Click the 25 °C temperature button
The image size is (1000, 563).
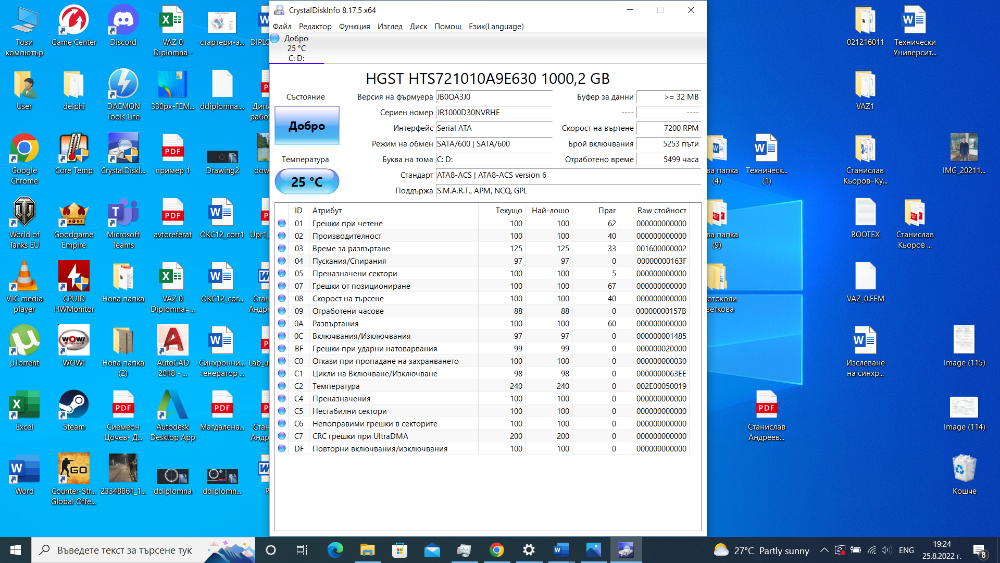pyautogui.click(x=307, y=182)
